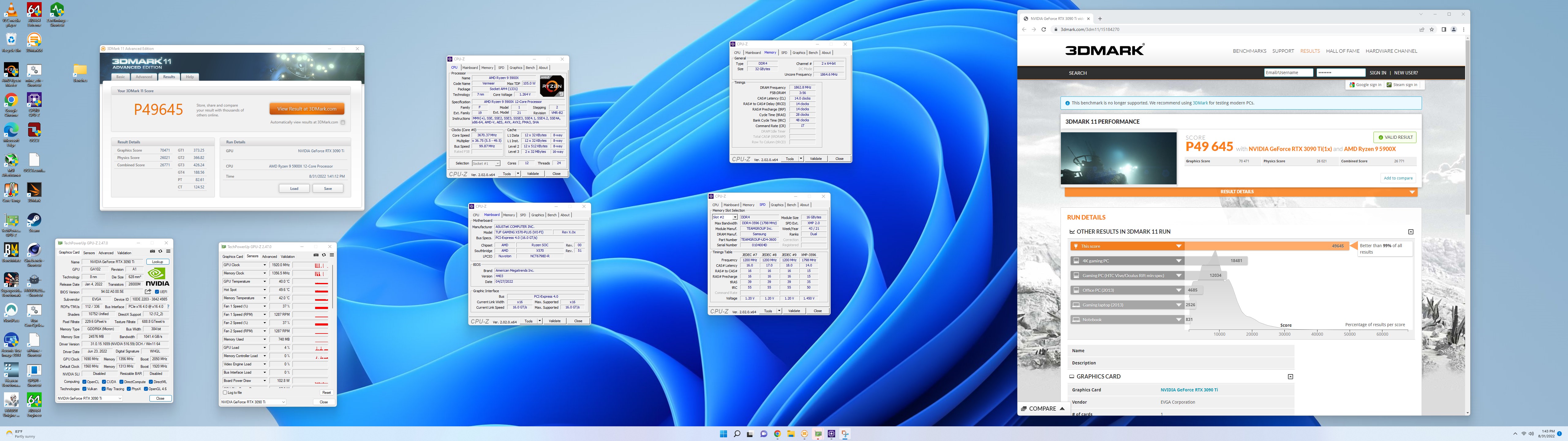Click benchmark scene thumbnail image

[x=1119, y=158]
